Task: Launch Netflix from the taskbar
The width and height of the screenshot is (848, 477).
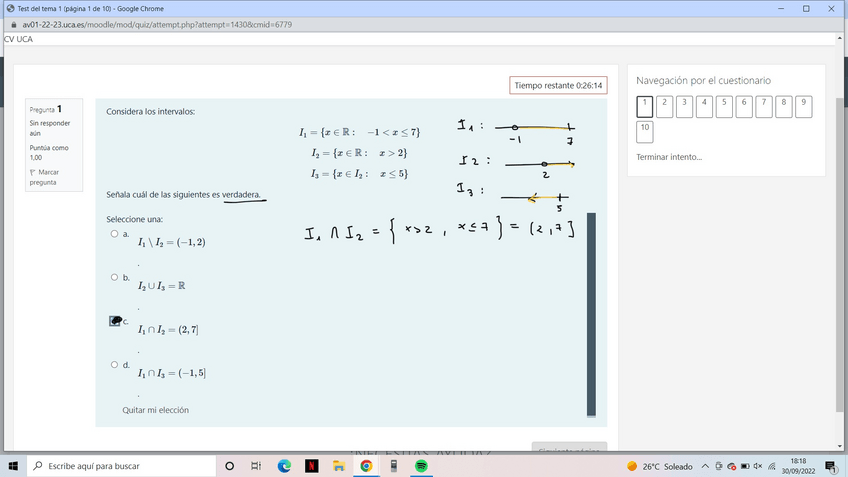Action: [x=311, y=466]
